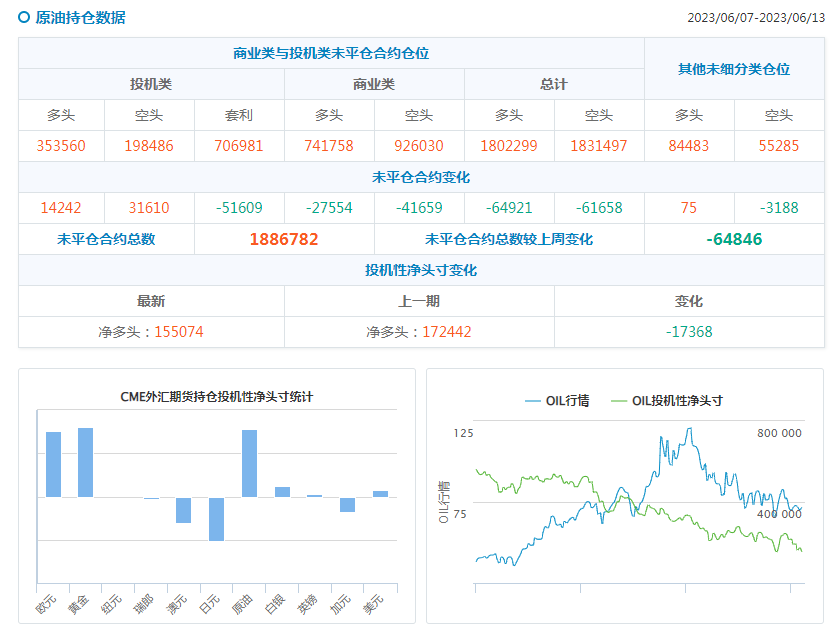The height and width of the screenshot is (627, 834).
Task: Click the net position change -17368
Action: (689, 332)
